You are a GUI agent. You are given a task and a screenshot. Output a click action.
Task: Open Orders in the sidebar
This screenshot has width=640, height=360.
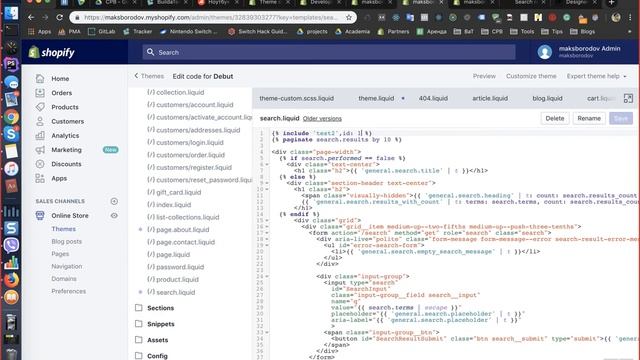click(x=62, y=93)
